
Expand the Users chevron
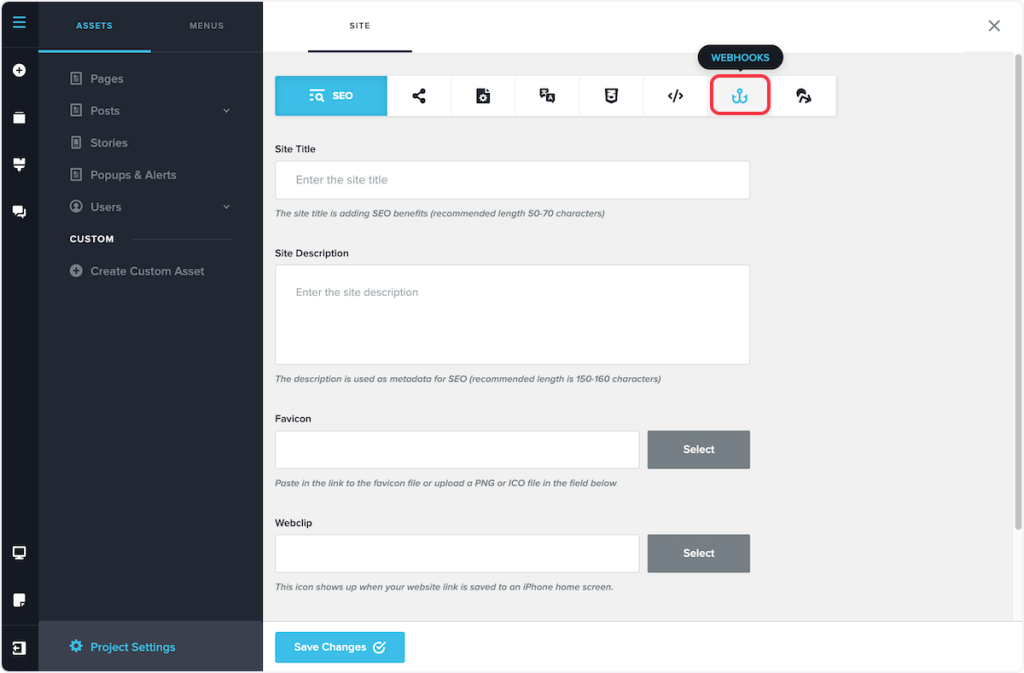coord(226,207)
